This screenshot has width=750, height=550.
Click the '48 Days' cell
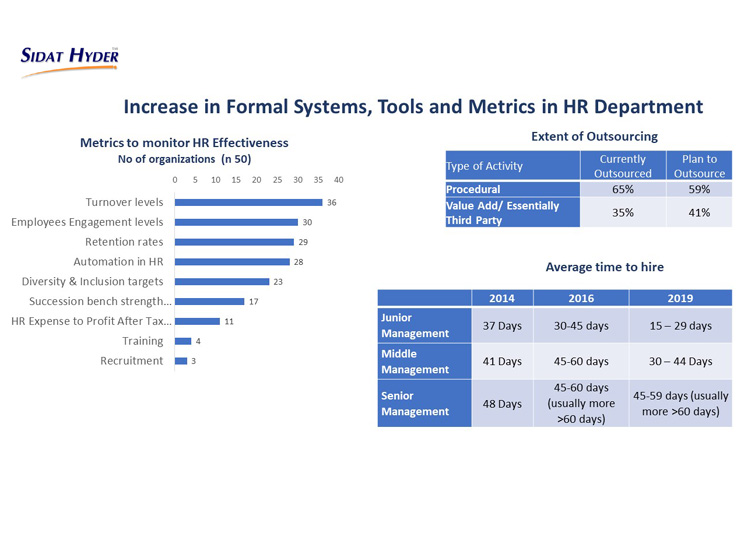pos(502,404)
